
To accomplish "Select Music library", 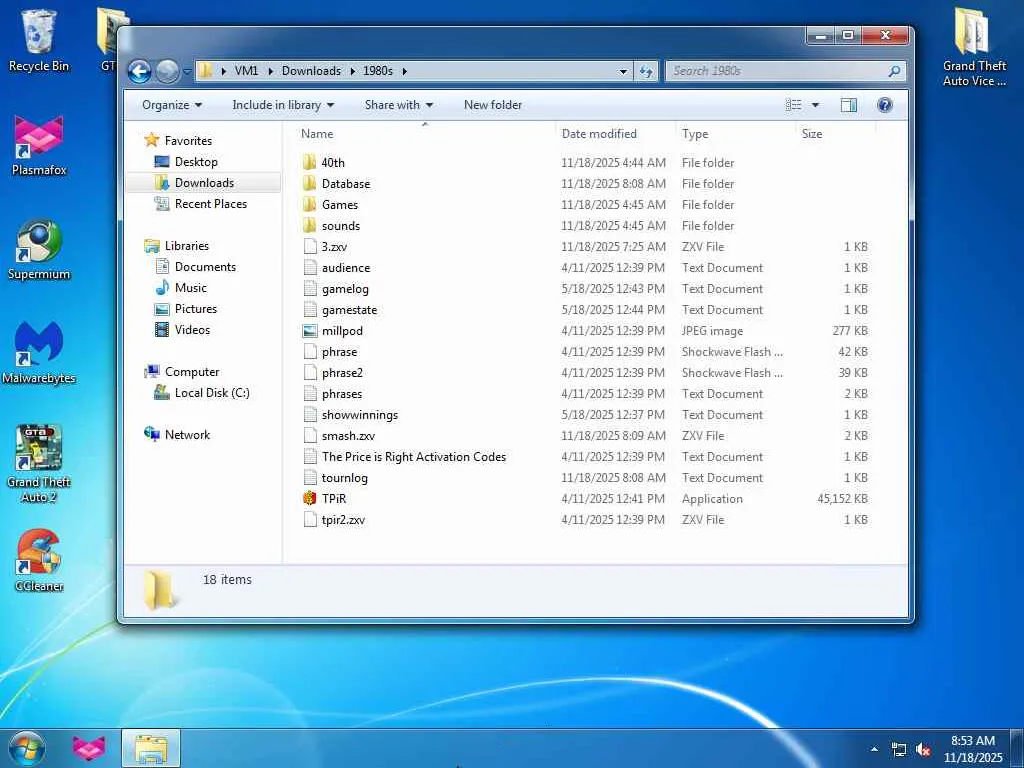I will pos(191,288).
